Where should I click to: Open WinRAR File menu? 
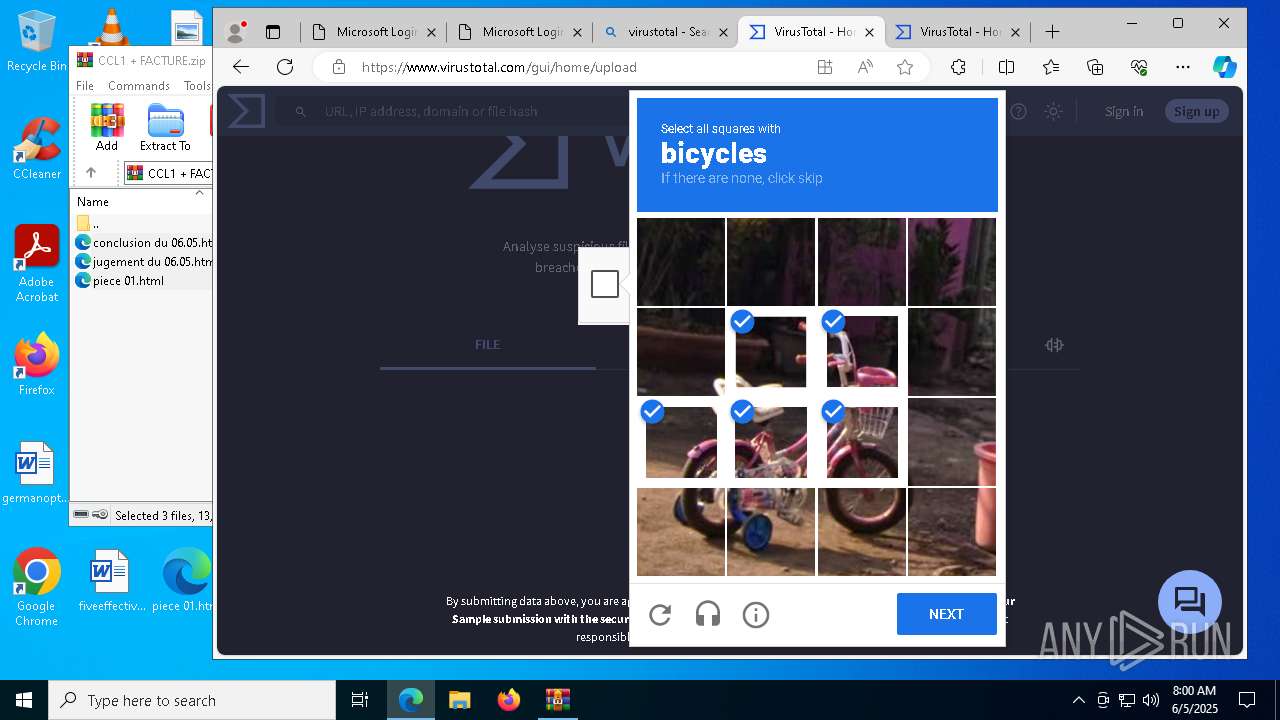tap(85, 86)
